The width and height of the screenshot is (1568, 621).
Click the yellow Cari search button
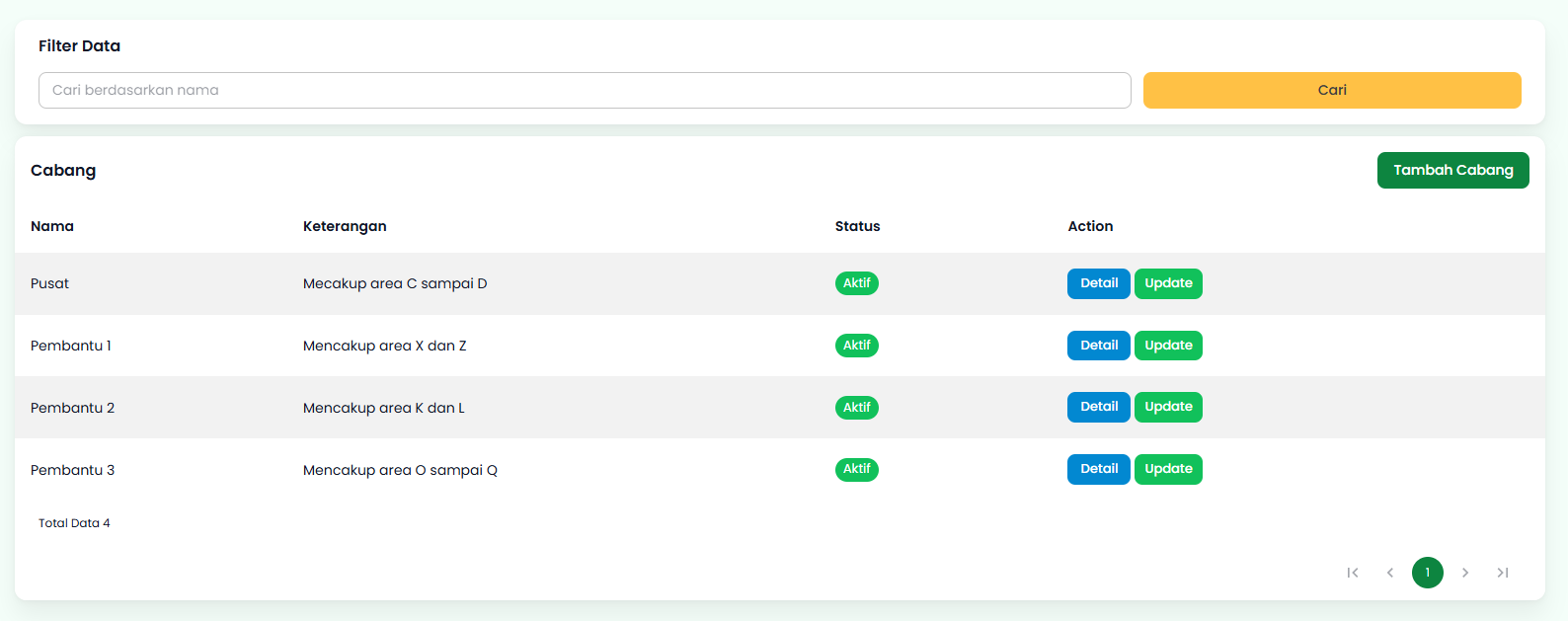(x=1331, y=90)
